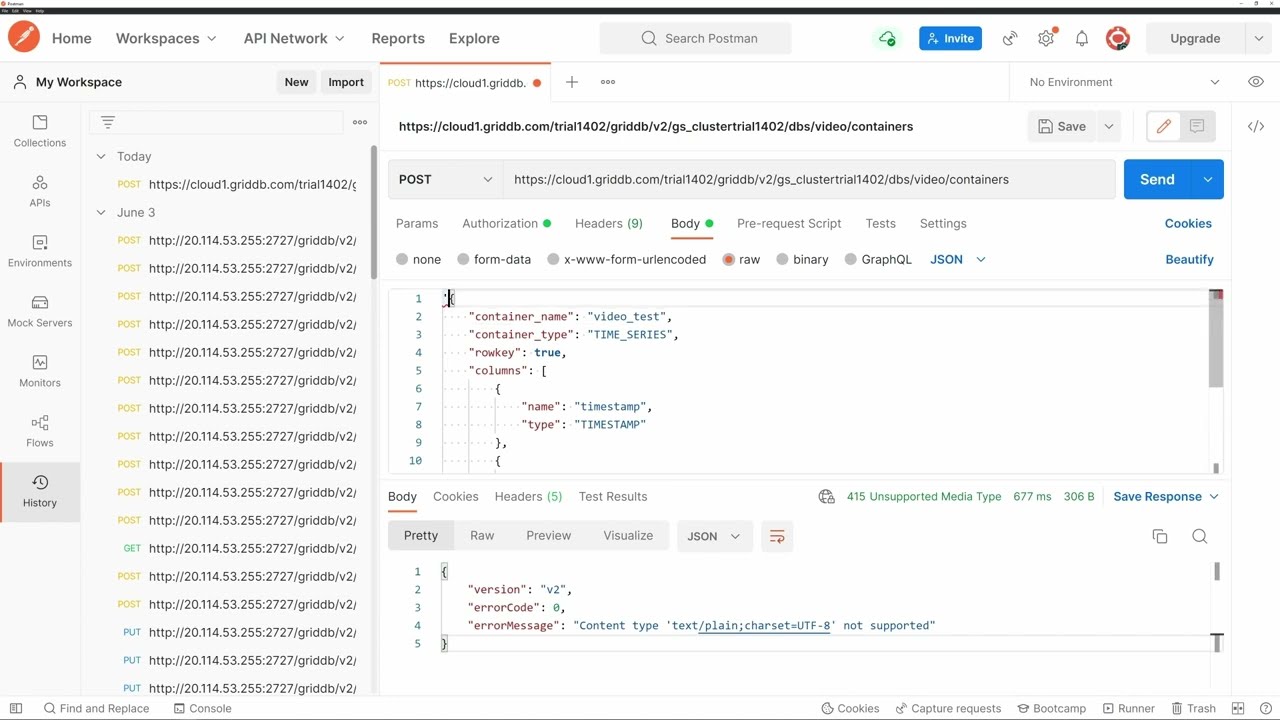This screenshot has height=720, width=1280.
Task: Open Collections in the sidebar
Action: point(40,131)
